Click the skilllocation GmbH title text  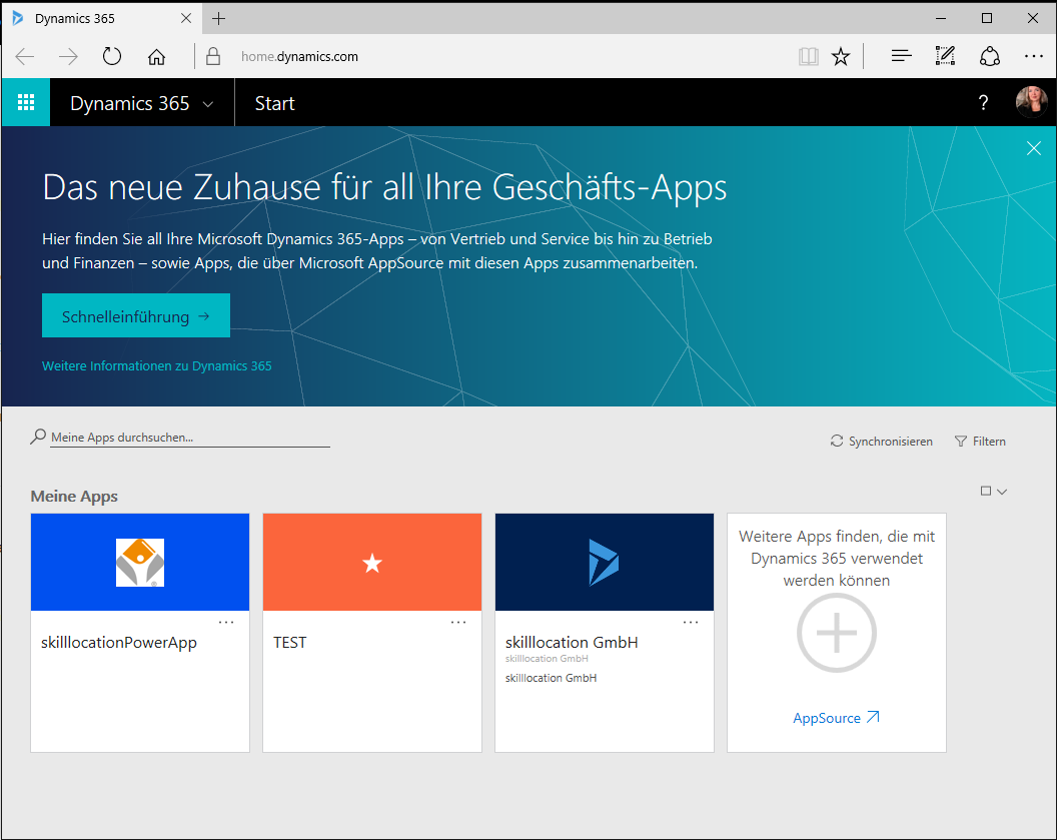(x=572, y=642)
